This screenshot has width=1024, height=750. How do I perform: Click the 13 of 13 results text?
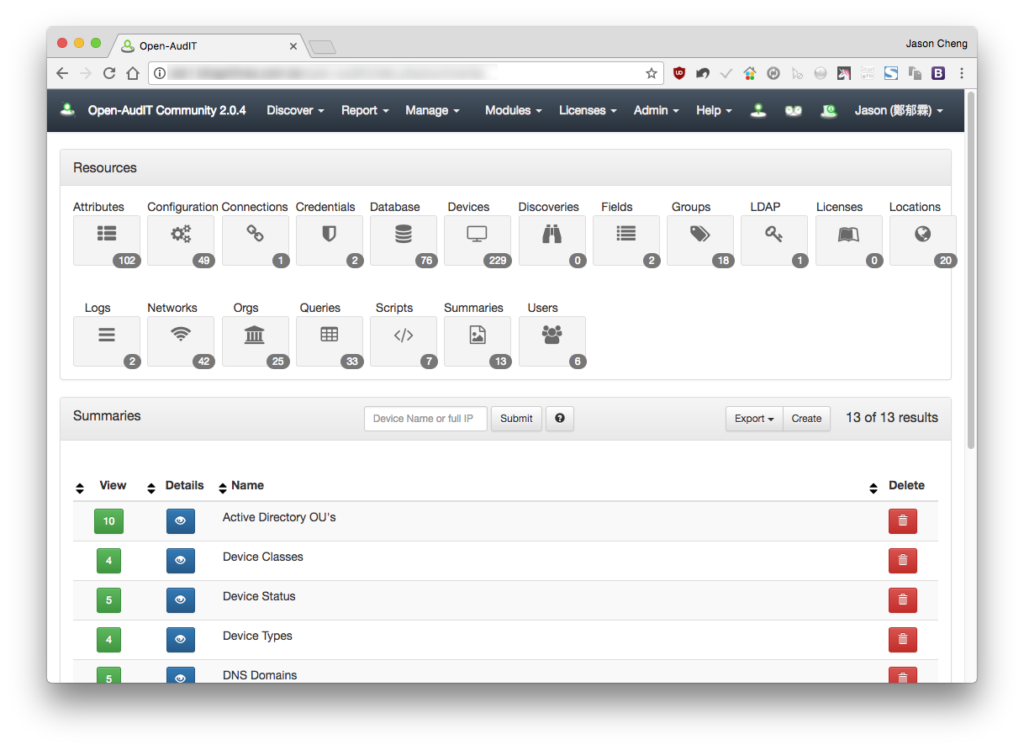click(x=891, y=417)
